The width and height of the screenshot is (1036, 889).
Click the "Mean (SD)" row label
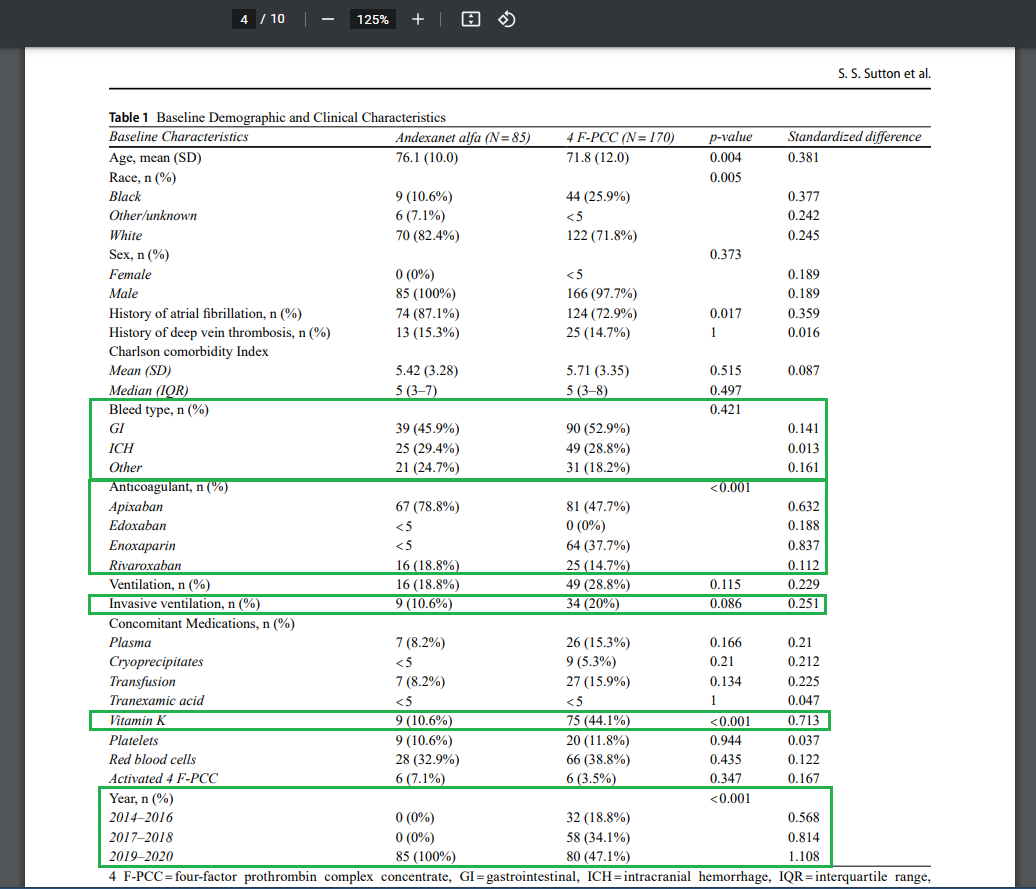pos(140,371)
